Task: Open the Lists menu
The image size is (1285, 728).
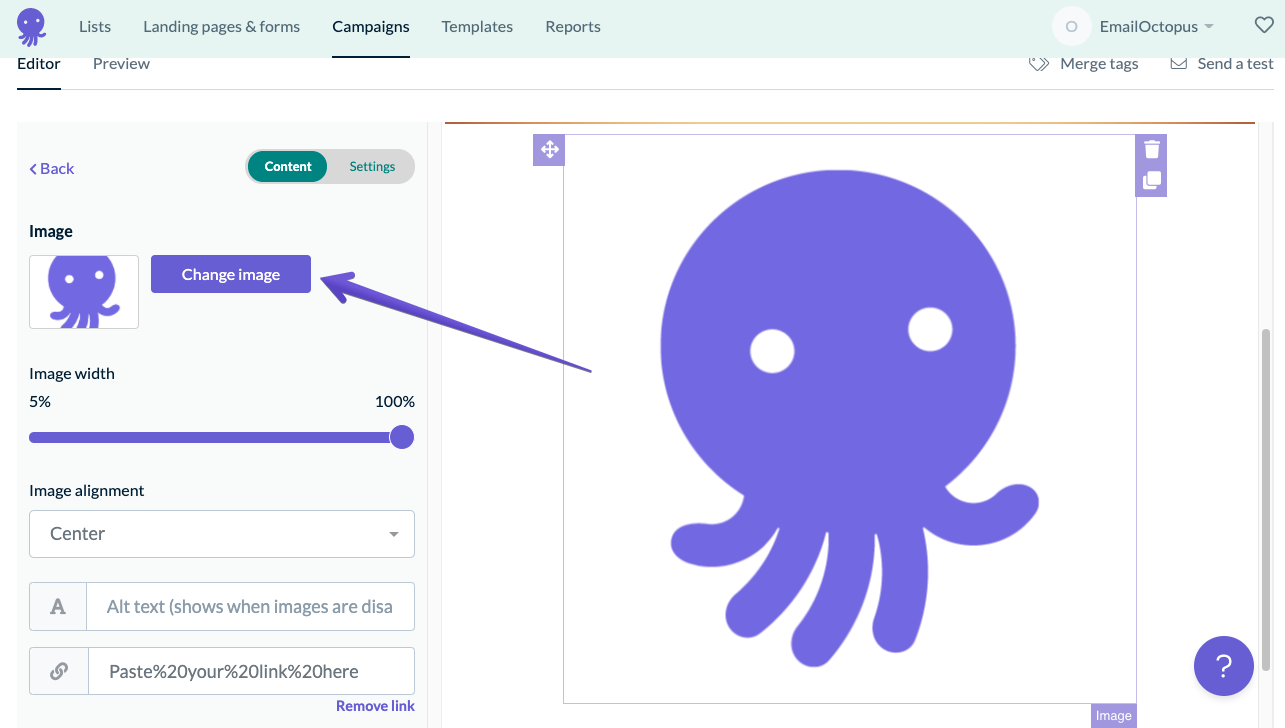Action: 95,27
